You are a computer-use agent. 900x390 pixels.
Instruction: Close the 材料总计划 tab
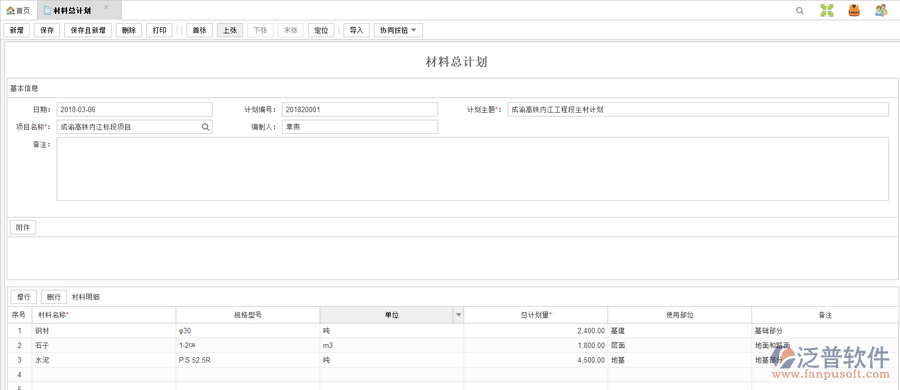(x=106, y=7)
